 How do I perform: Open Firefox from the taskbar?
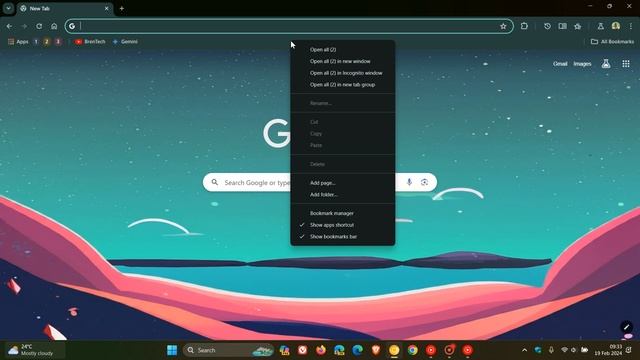321,350
